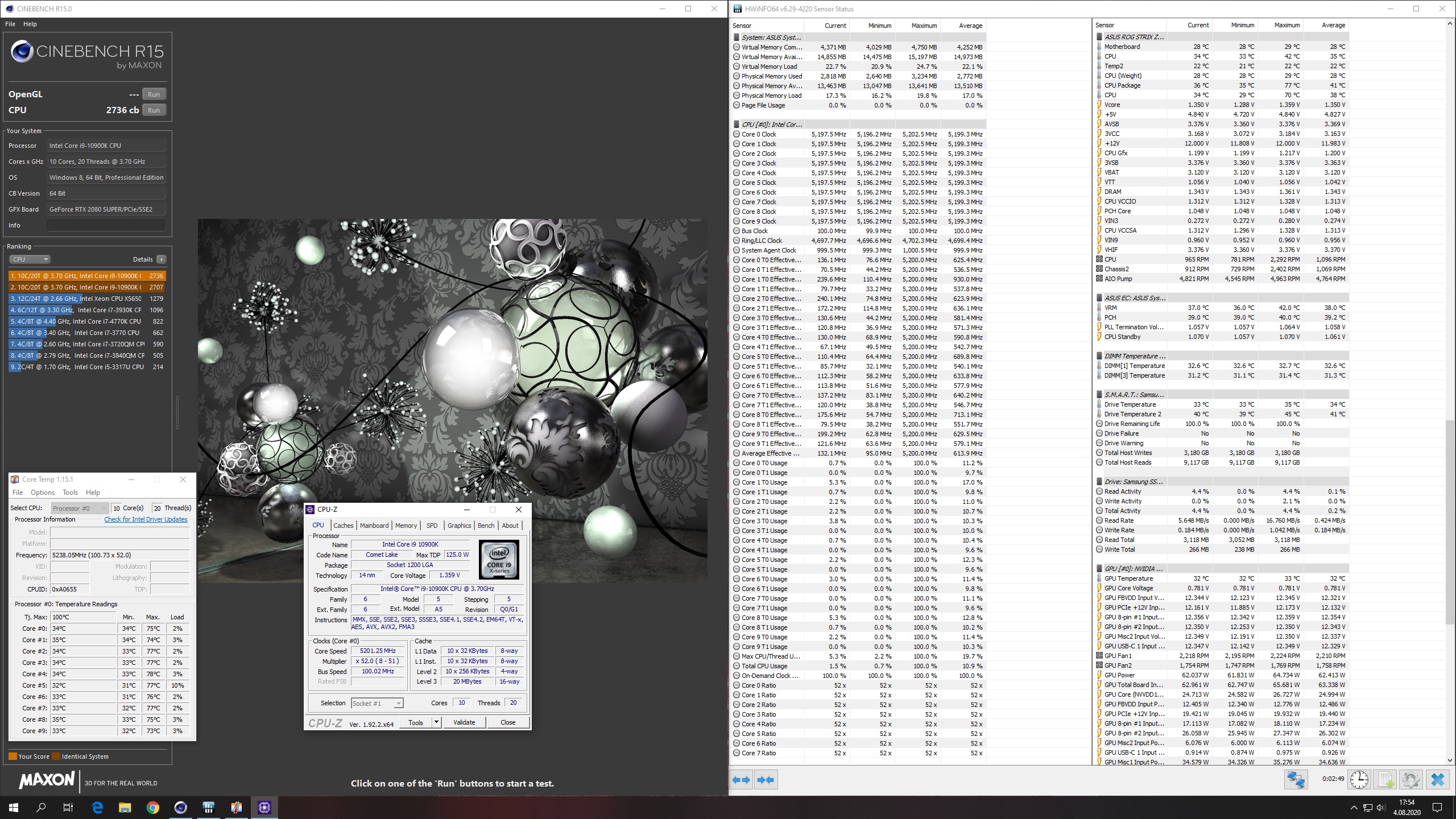The width and height of the screenshot is (1456, 819).
Task: Switch to CPU-Z Mainboard tab
Action: [x=374, y=526]
